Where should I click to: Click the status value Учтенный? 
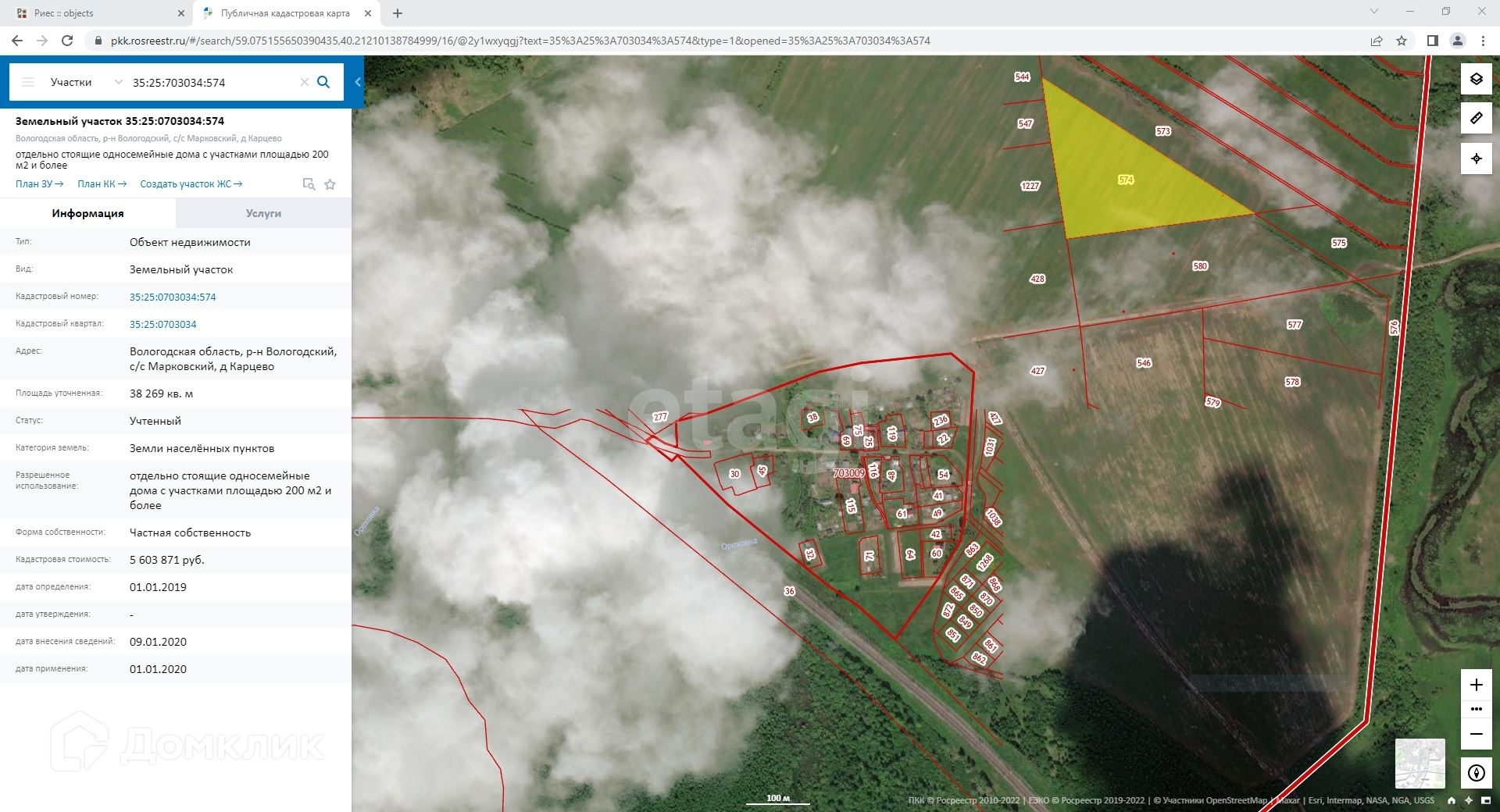155,421
